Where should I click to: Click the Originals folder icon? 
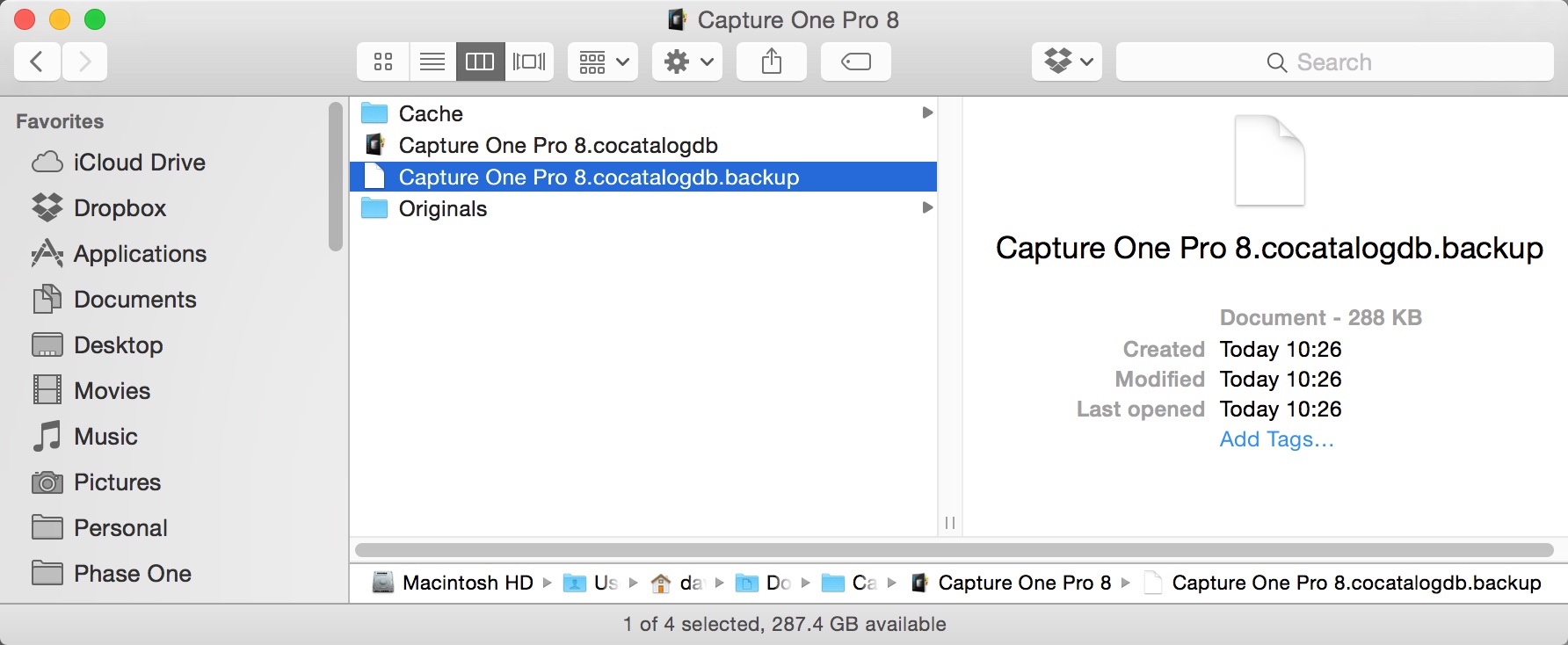[x=374, y=208]
